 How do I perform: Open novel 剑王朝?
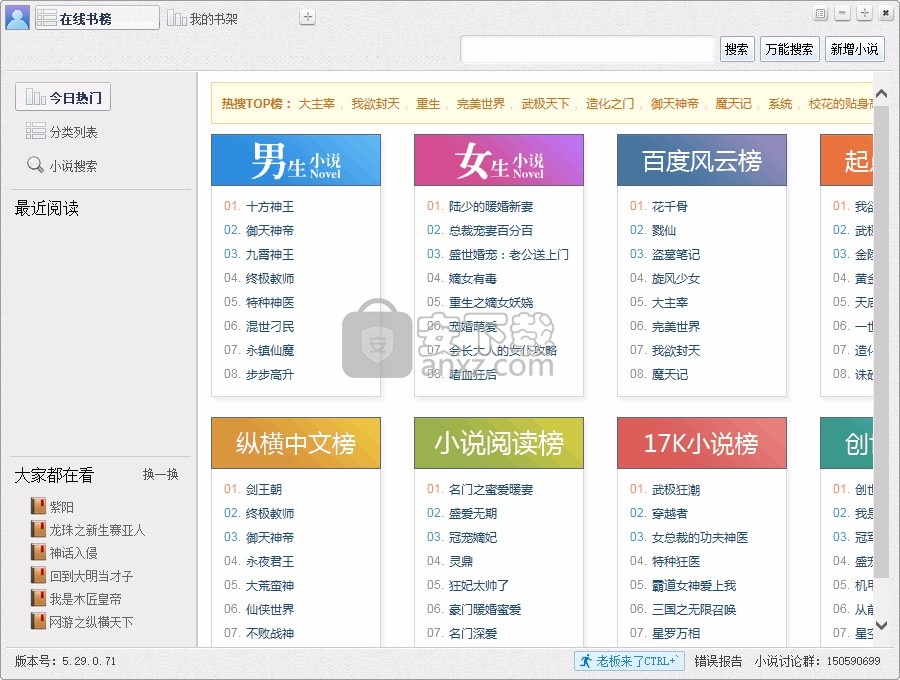coord(263,489)
